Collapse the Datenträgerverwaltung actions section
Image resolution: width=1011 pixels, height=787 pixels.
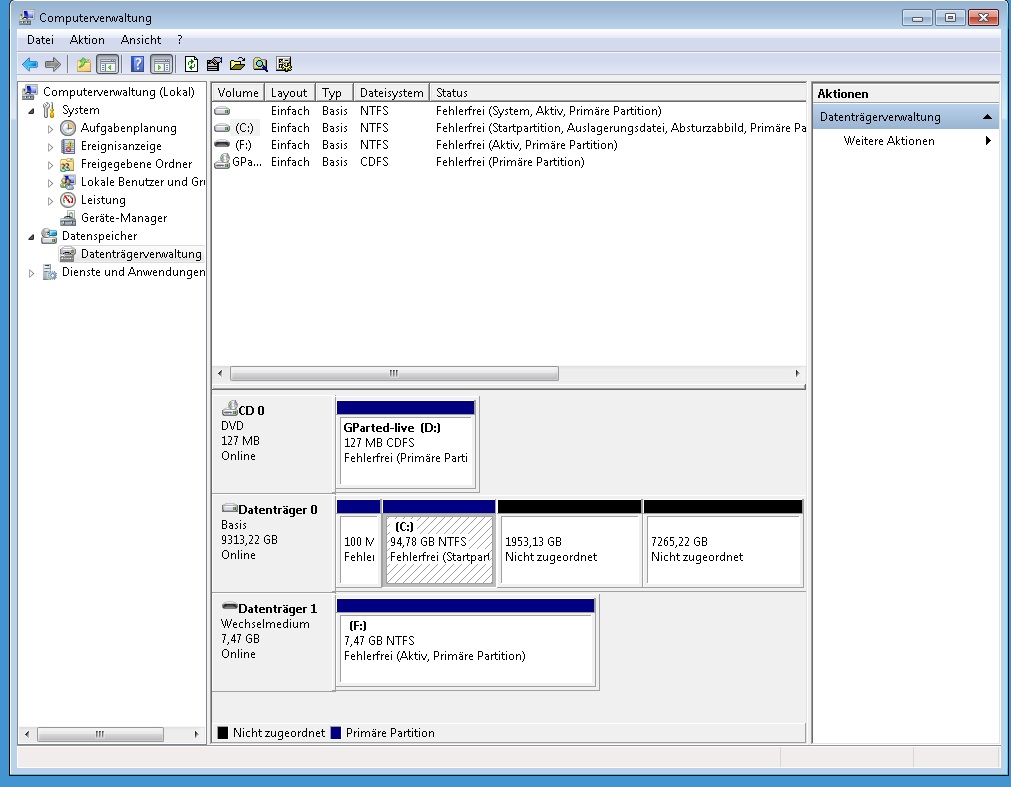986,117
